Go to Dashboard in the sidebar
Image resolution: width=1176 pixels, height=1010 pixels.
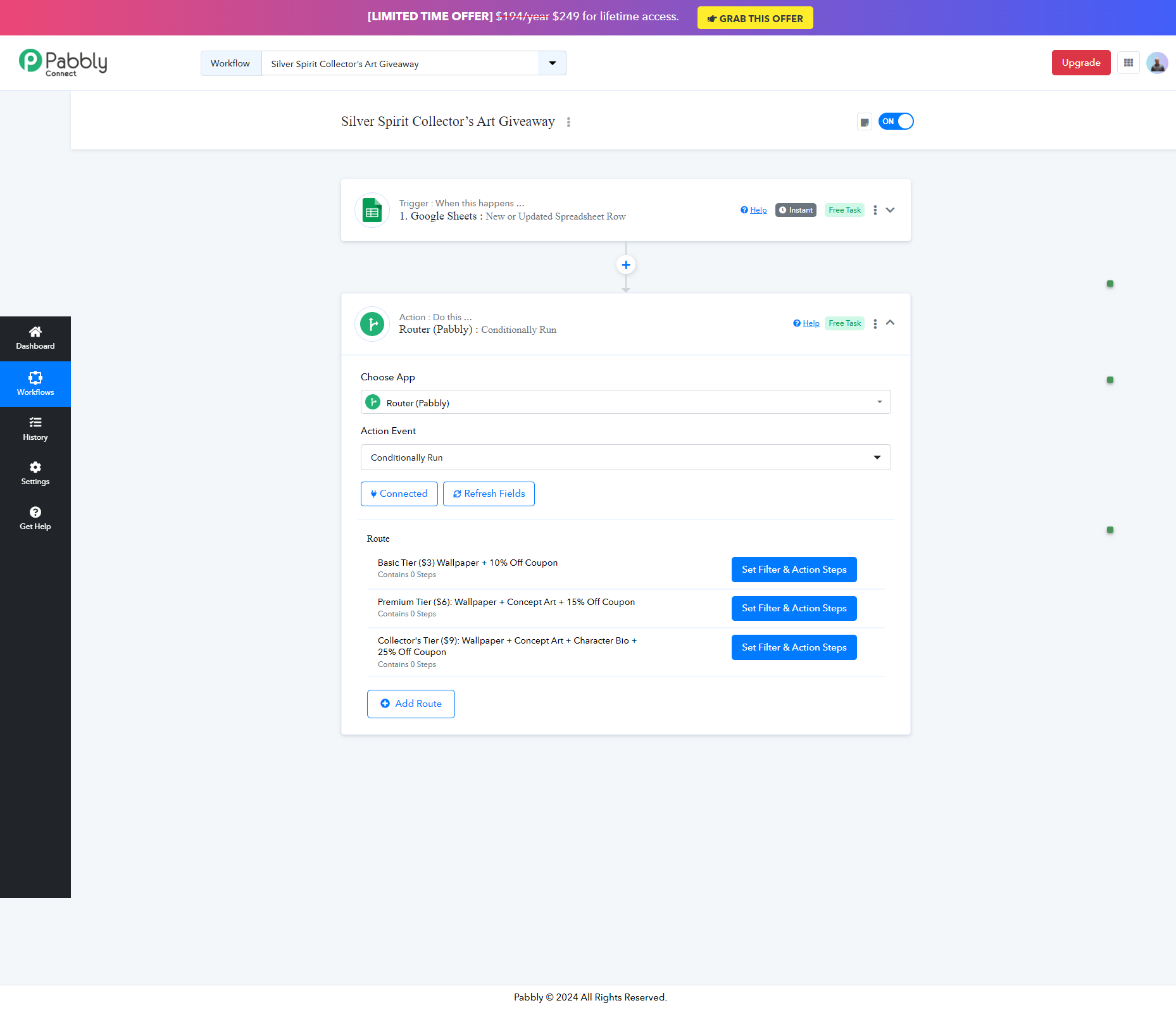35,339
